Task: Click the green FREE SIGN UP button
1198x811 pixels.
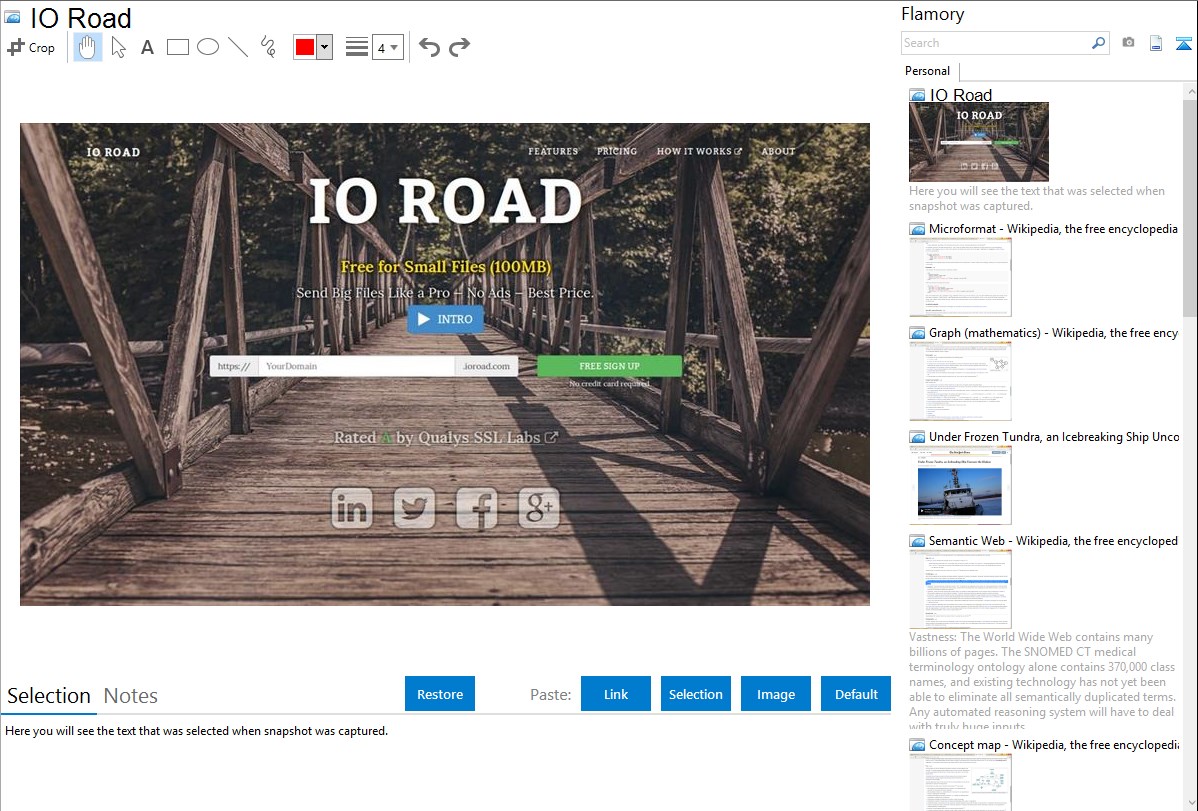Action: click(x=609, y=366)
